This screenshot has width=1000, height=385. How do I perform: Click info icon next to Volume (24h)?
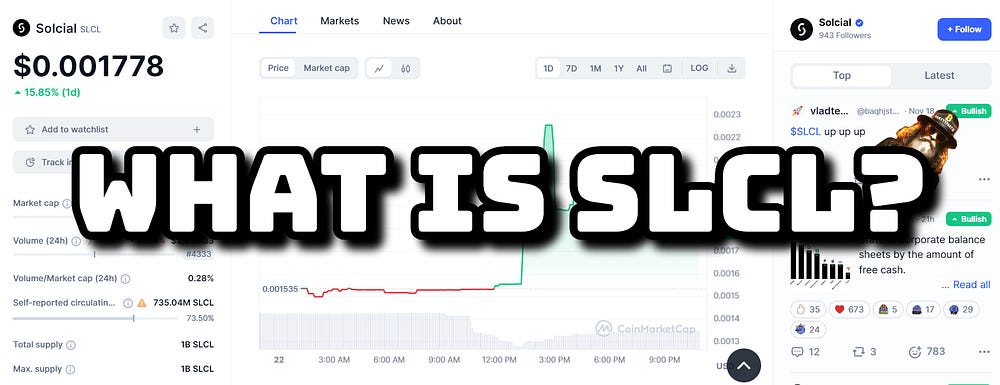[76, 242]
